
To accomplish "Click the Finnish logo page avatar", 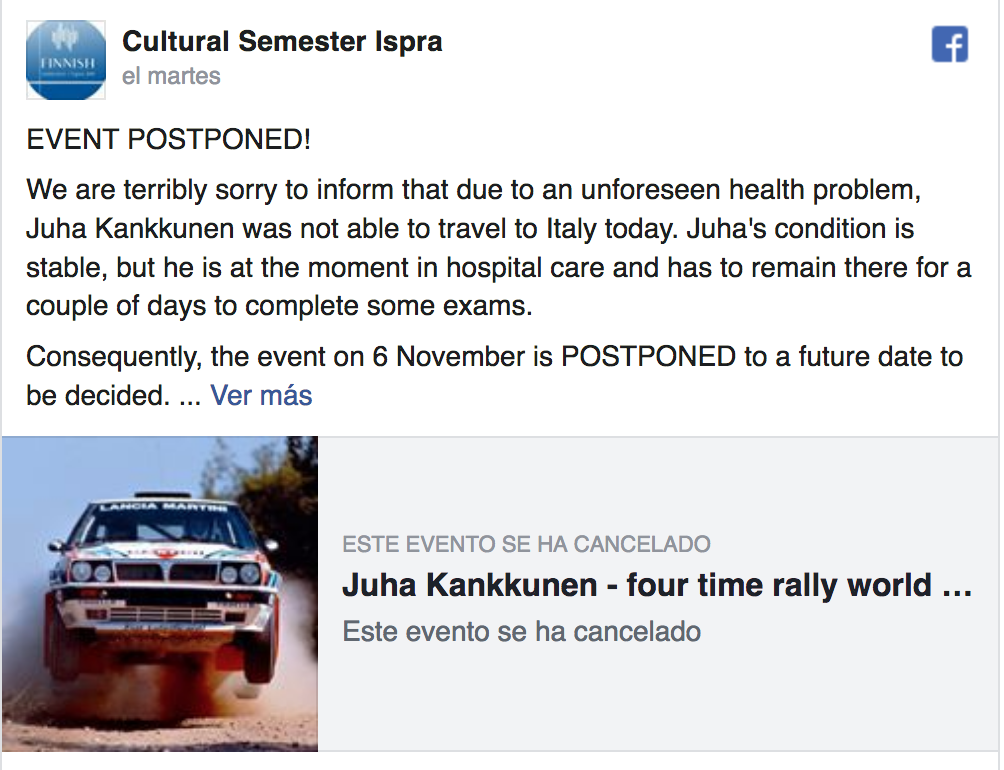I will coord(65,59).
